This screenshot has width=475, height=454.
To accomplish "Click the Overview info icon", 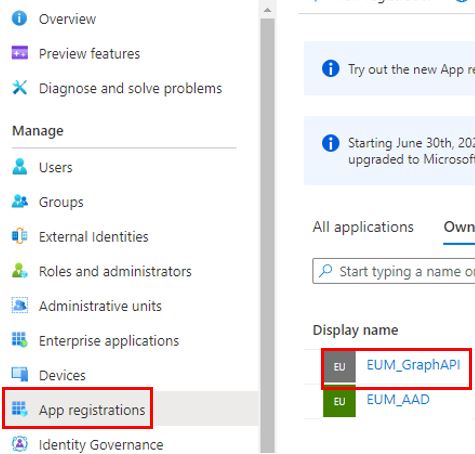I will pos(19,18).
